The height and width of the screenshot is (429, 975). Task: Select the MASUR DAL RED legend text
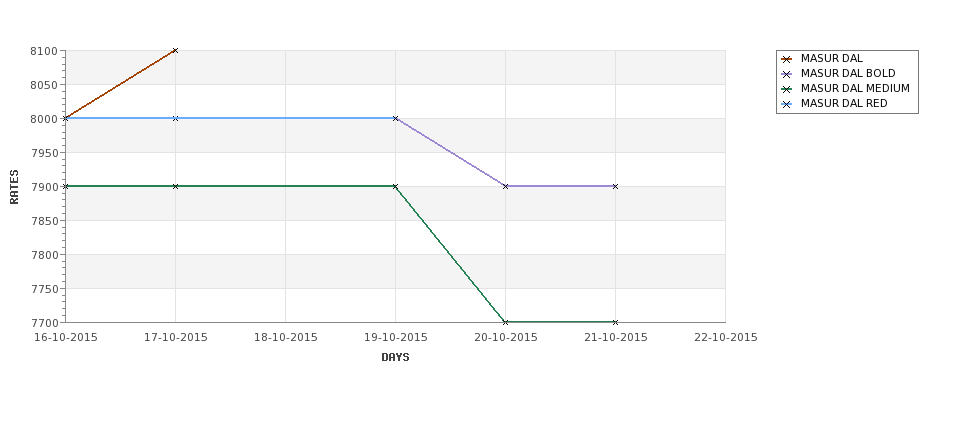click(x=844, y=103)
